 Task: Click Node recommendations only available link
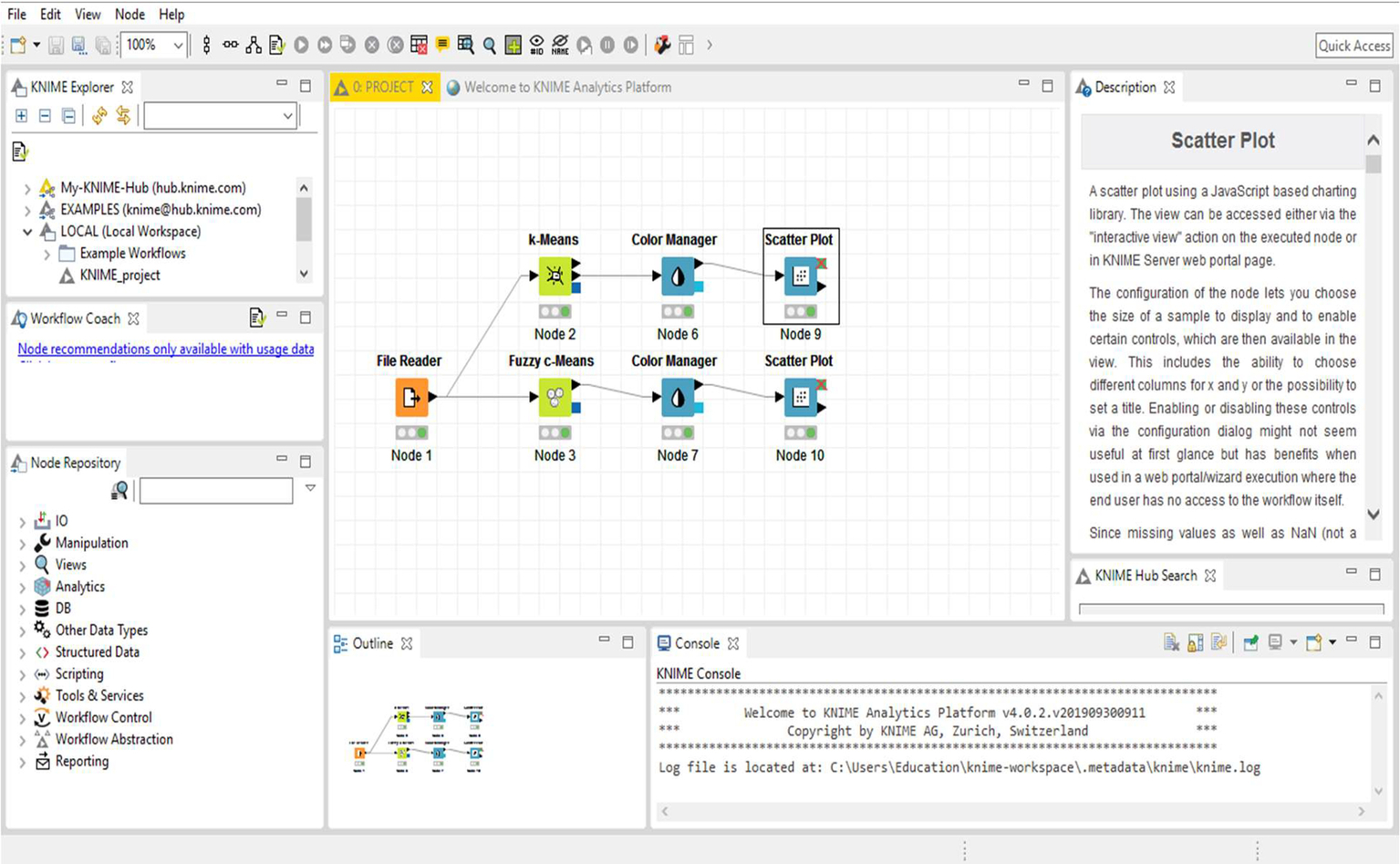165,349
